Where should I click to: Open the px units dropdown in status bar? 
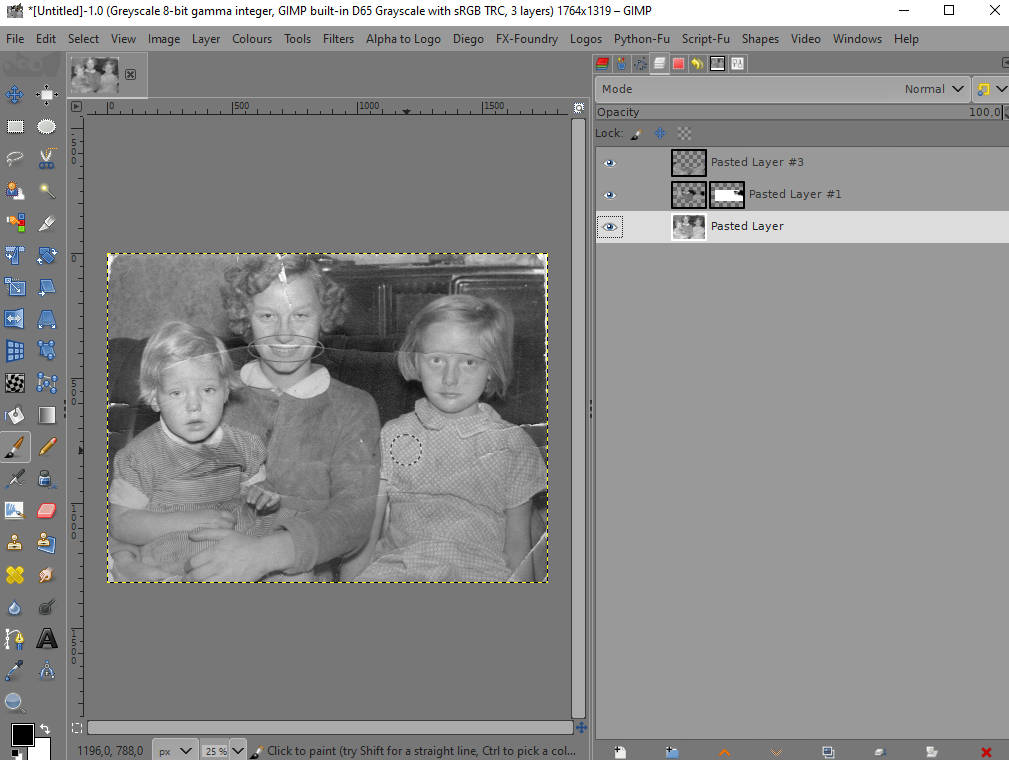[175, 750]
